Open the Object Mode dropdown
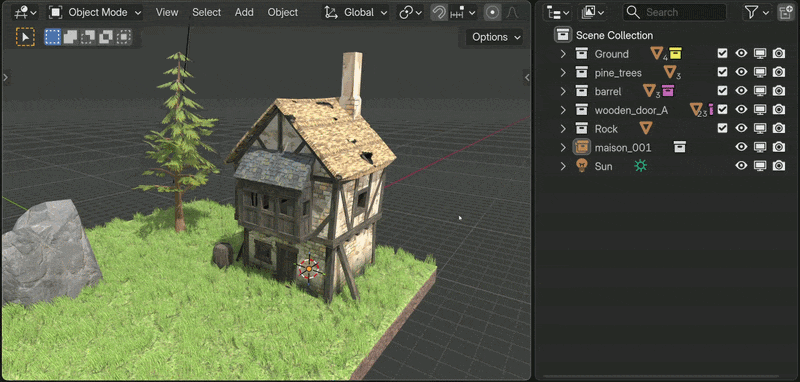Screen dimensions: 800x382 pyautogui.click(x=95, y=12)
